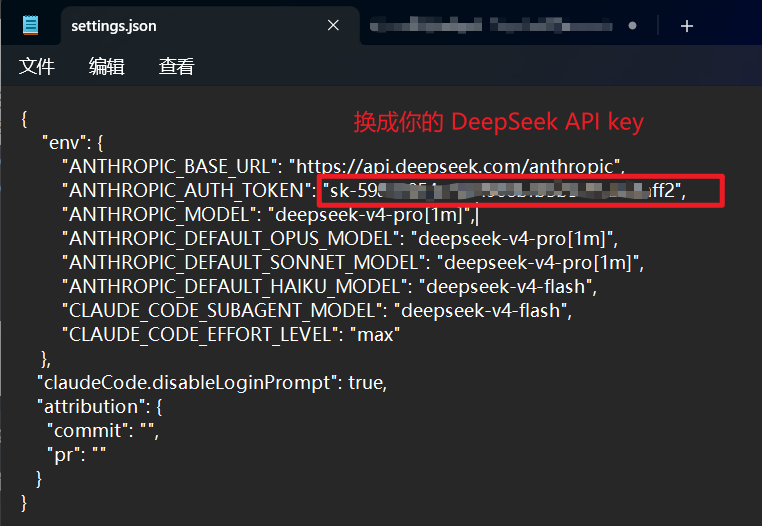Viewport: 762px width, 526px height.
Task: Click the "env": { line
Action: [72, 143]
